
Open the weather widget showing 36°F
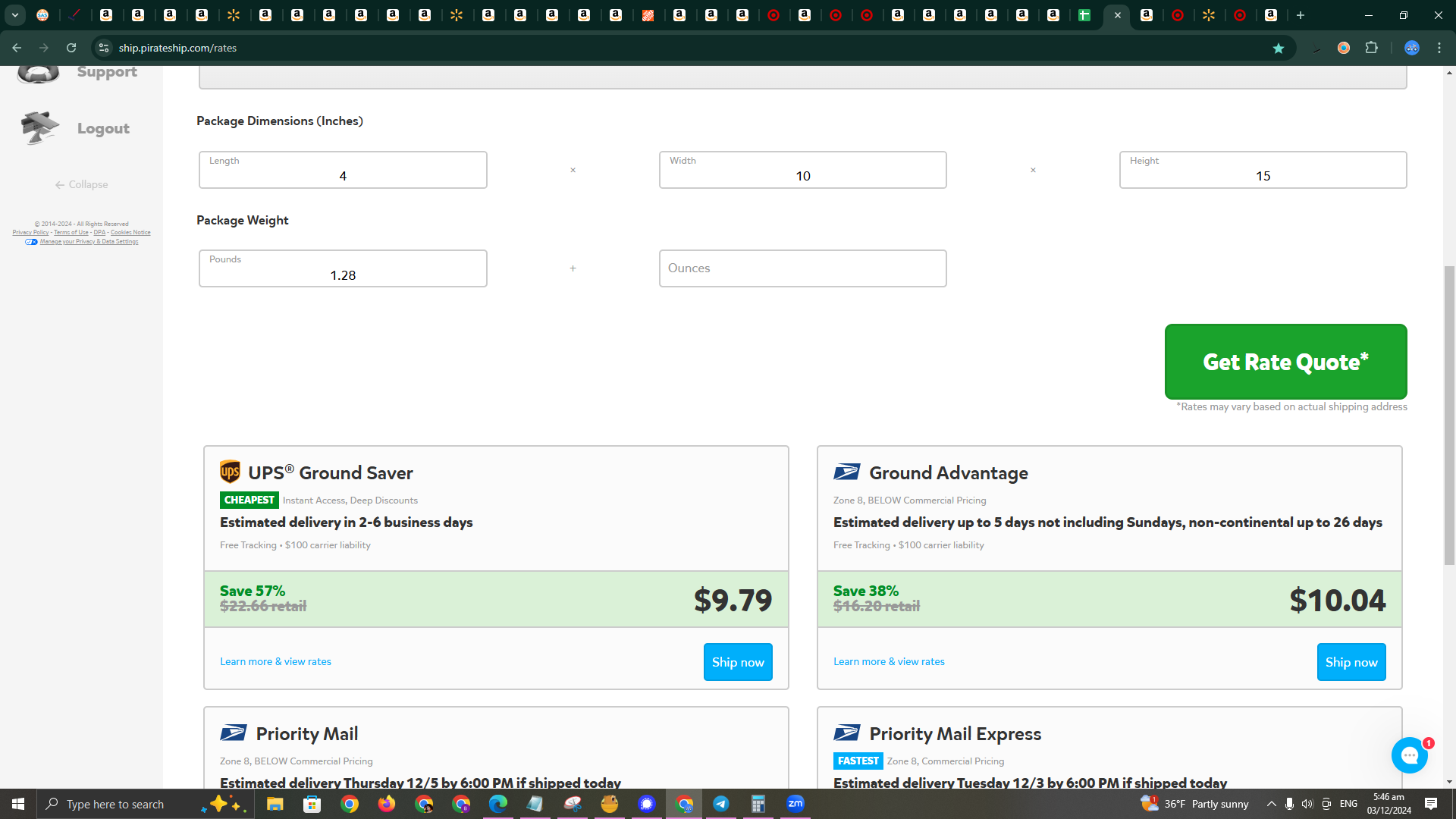click(x=1195, y=804)
